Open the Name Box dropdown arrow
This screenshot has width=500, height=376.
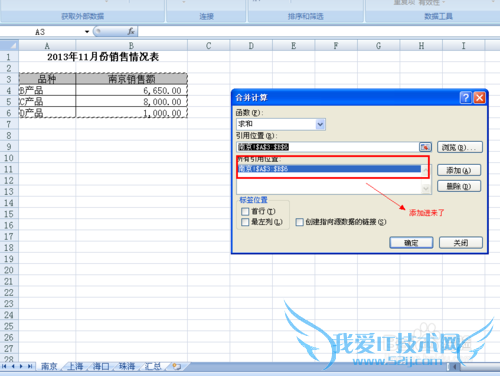tap(87, 32)
